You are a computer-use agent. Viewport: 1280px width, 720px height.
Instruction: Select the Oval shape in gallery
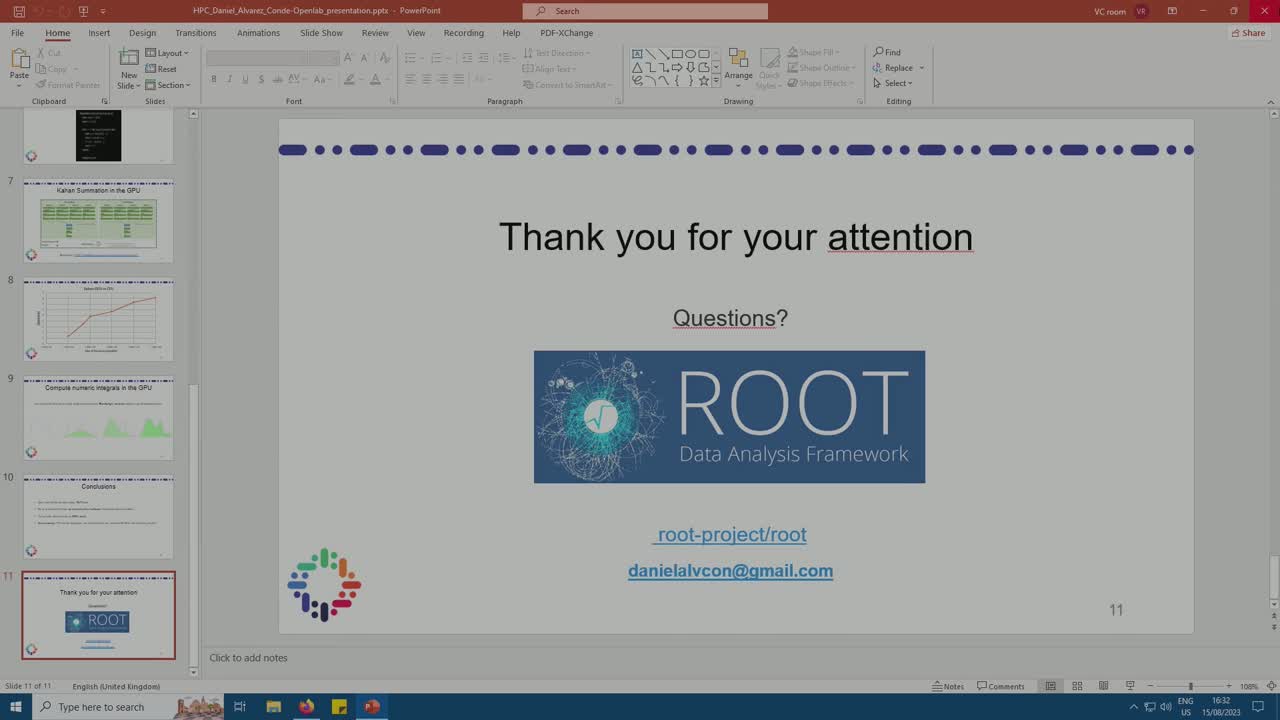[690, 54]
